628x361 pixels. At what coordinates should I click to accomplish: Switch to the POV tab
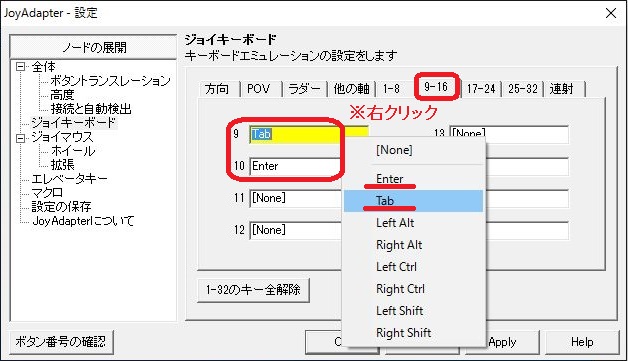click(259, 89)
